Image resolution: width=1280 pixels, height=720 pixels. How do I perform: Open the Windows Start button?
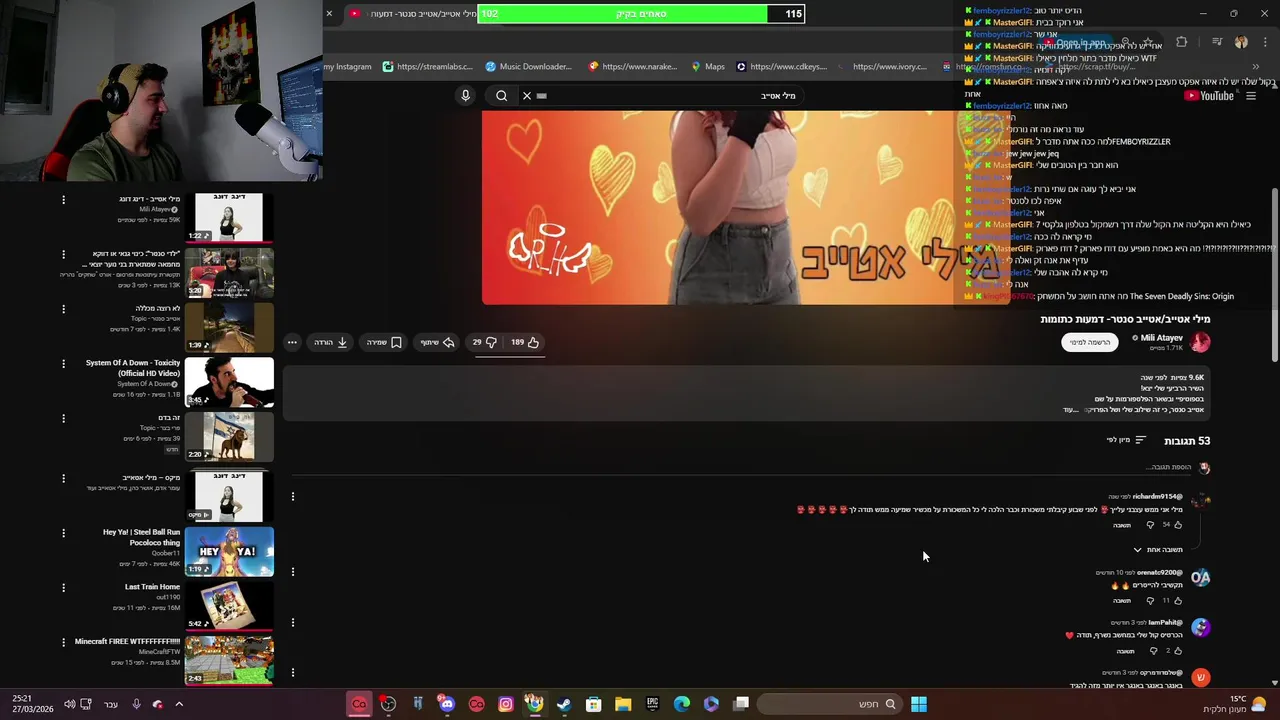click(918, 704)
